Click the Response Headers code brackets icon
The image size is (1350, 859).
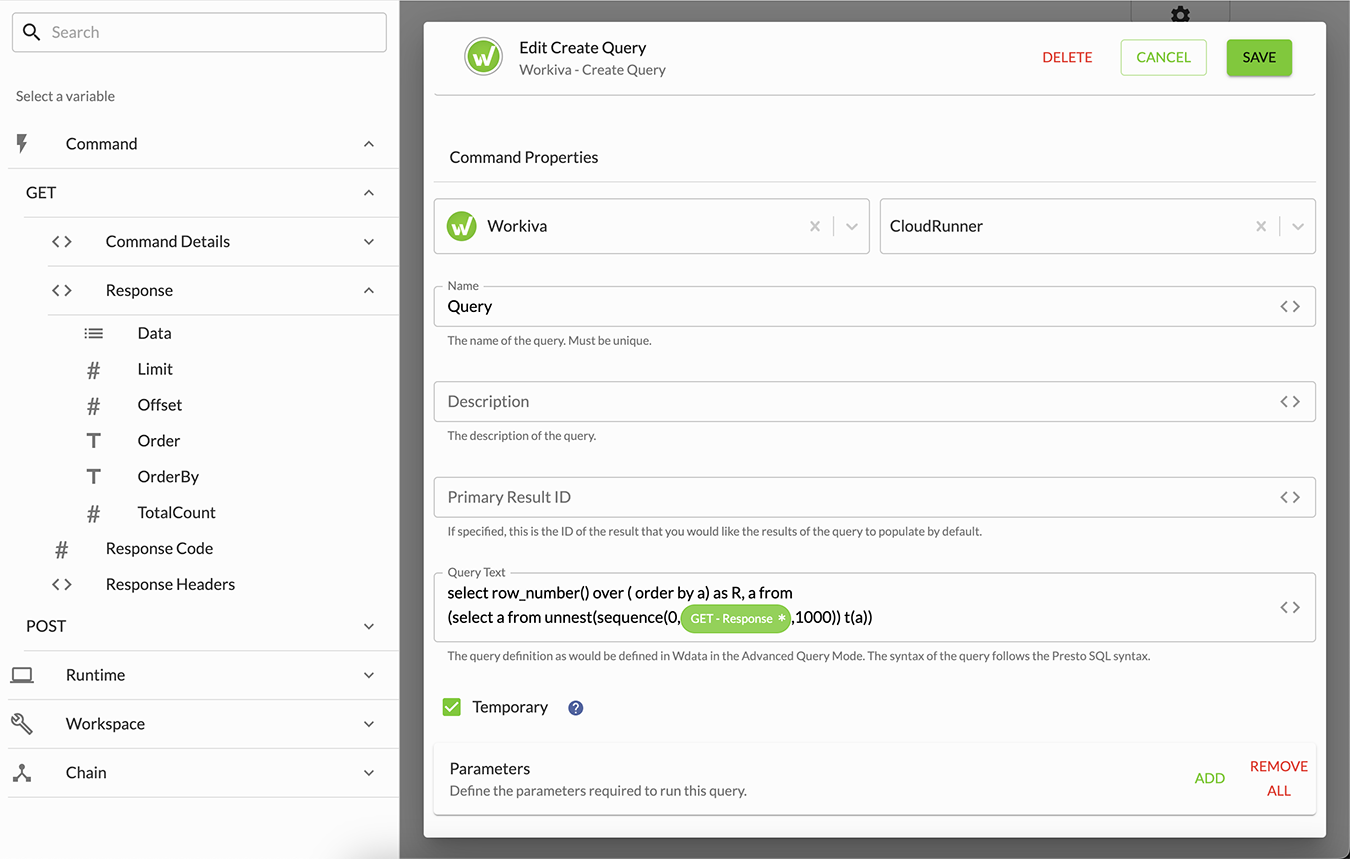click(62, 585)
